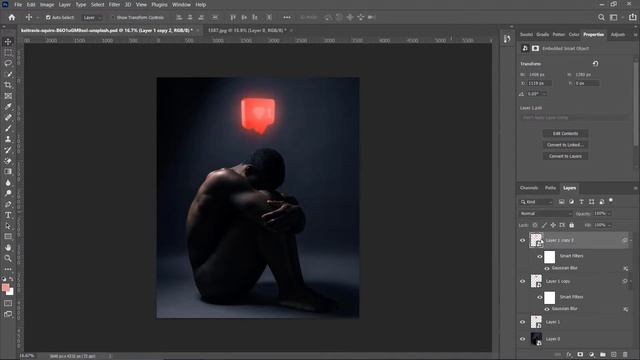Open the Fill value dropdown arrow
This screenshot has width=640, height=360.
[x=609, y=225]
